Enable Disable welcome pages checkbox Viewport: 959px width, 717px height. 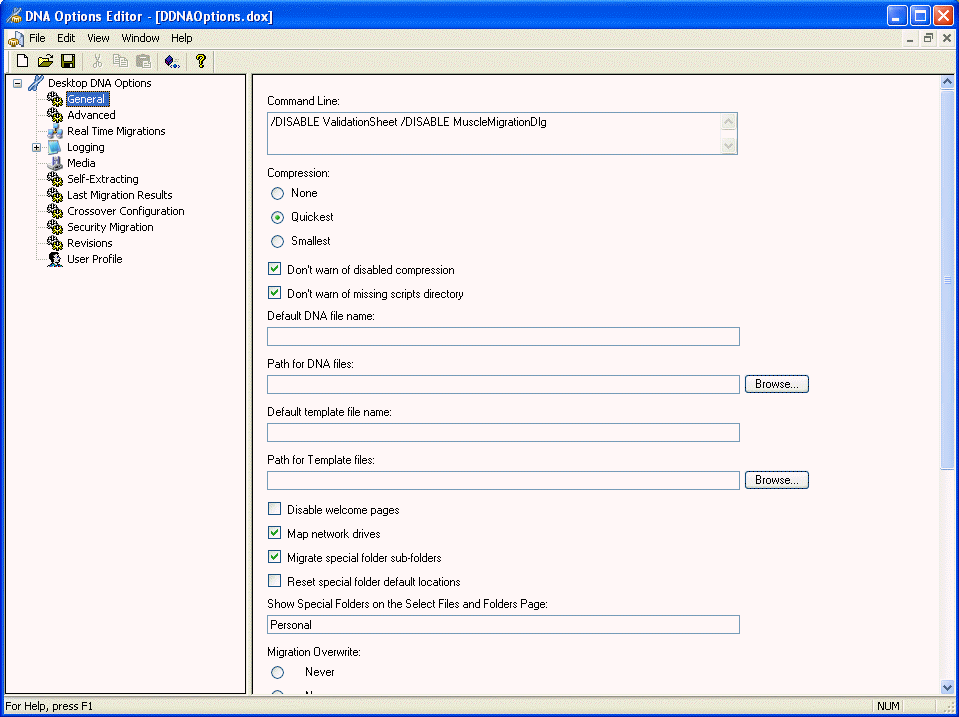275,509
